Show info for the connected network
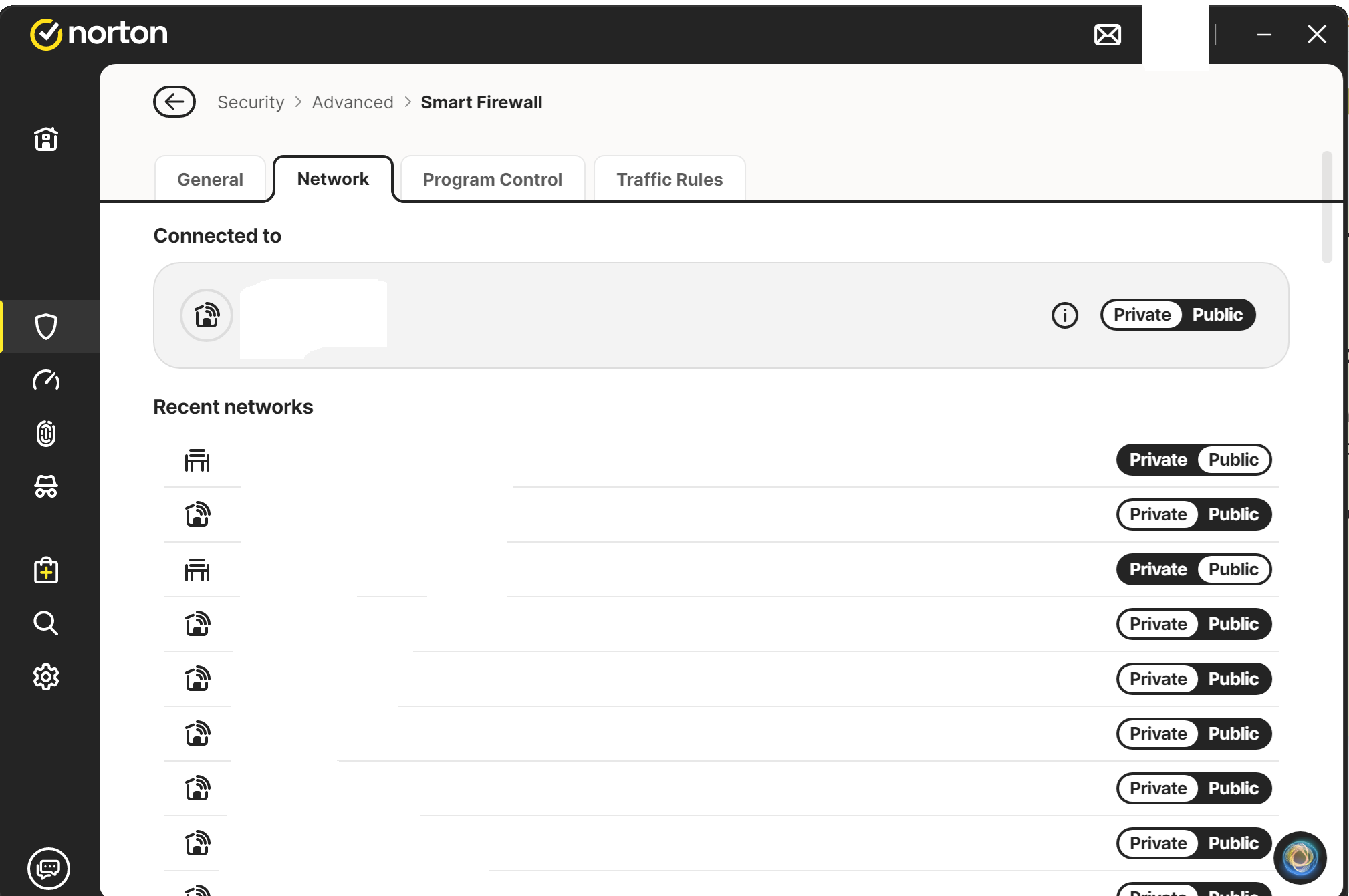 [x=1064, y=315]
